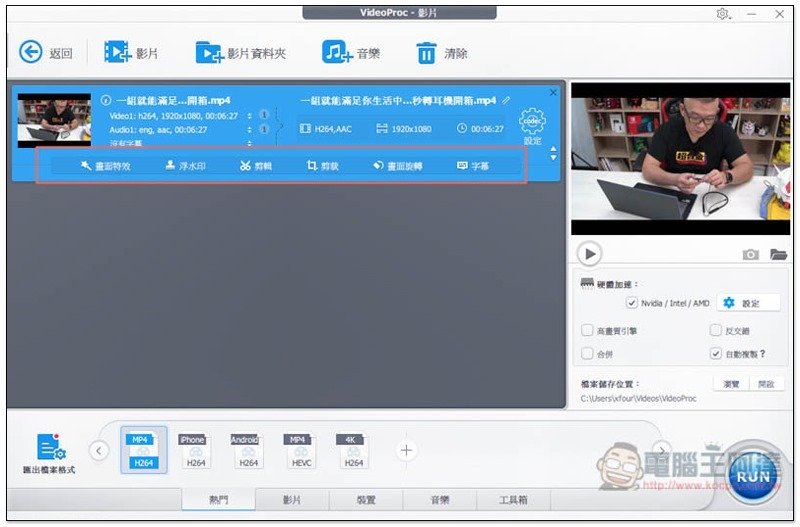Open hardware acceleration 設定 button

coord(748,303)
